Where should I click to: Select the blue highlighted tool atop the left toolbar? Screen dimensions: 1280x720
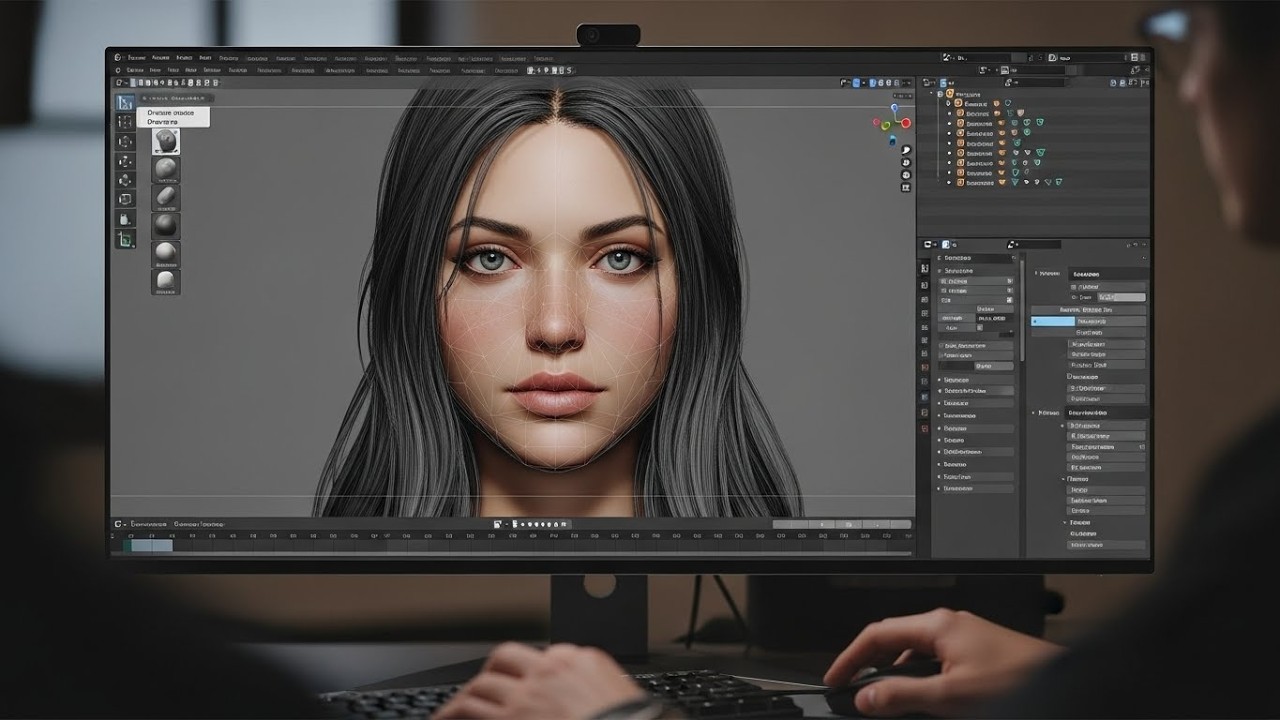pos(125,101)
